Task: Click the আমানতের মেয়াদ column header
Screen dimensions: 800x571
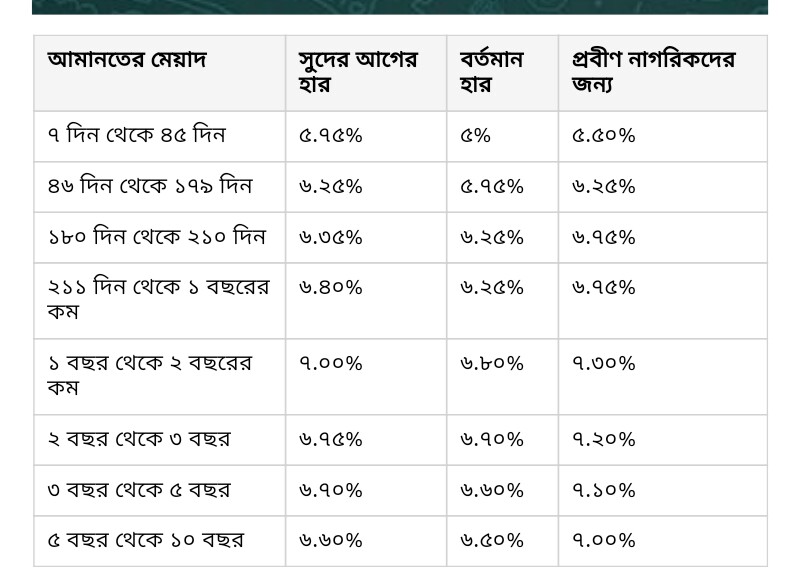Action: pos(160,73)
